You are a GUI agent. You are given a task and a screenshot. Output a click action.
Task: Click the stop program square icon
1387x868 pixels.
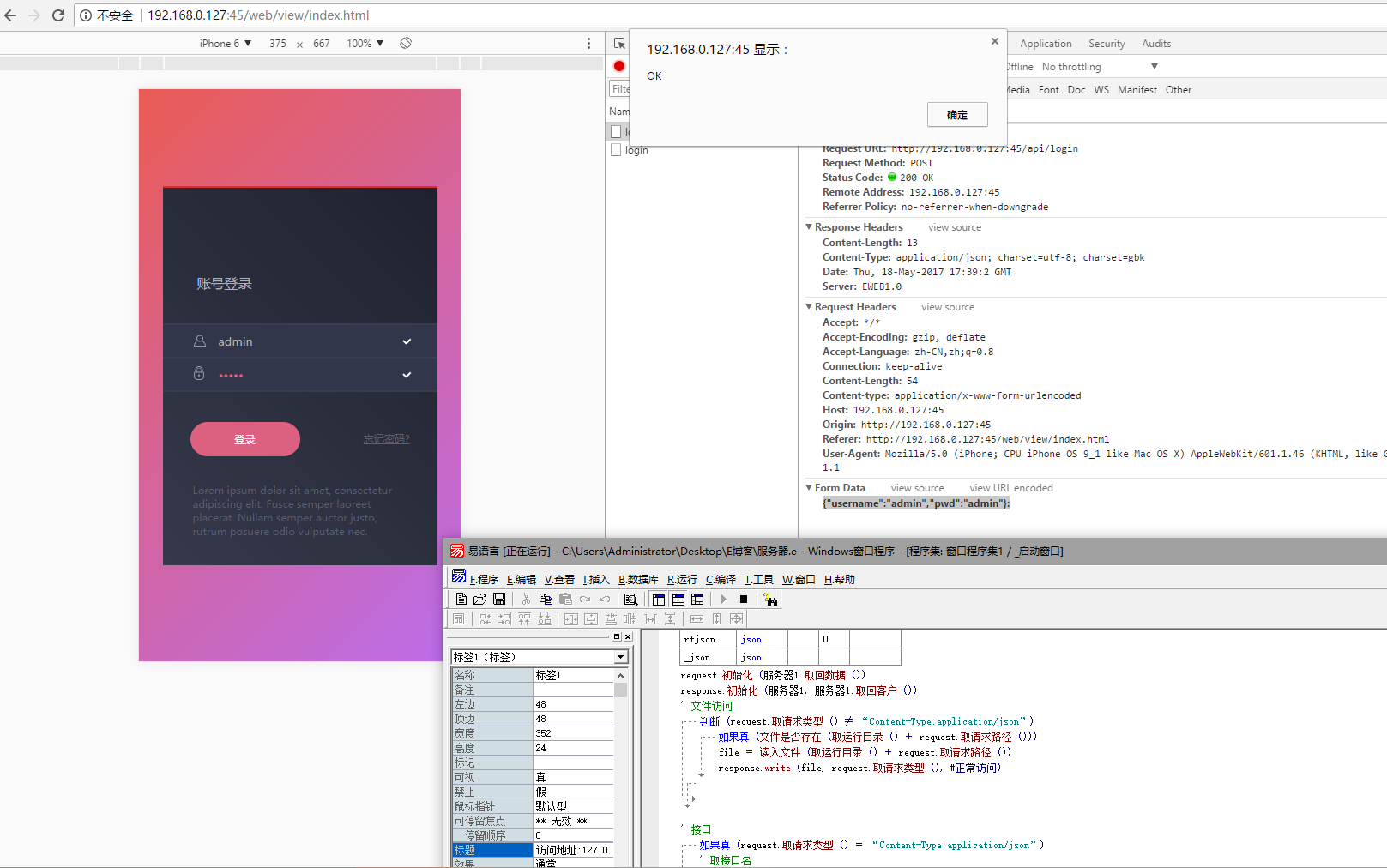point(744,600)
